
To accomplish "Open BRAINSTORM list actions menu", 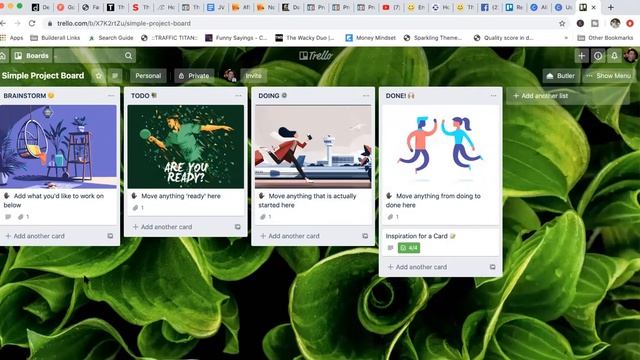I will coord(111,96).
